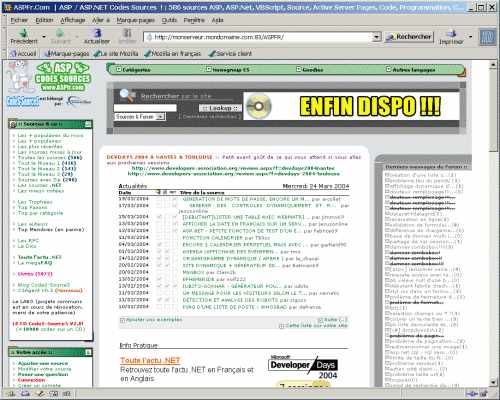
Task: Click the Sources panel header right icon
Action: tap(88, 124)
